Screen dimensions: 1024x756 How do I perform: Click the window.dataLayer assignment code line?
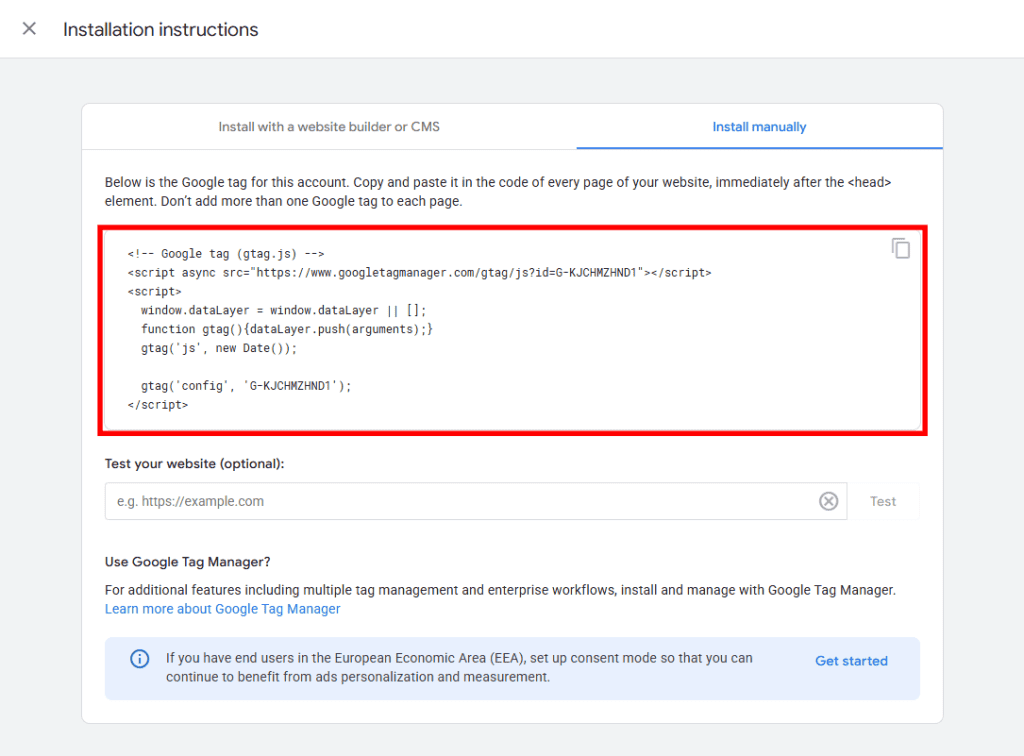(x=282, y=311)
